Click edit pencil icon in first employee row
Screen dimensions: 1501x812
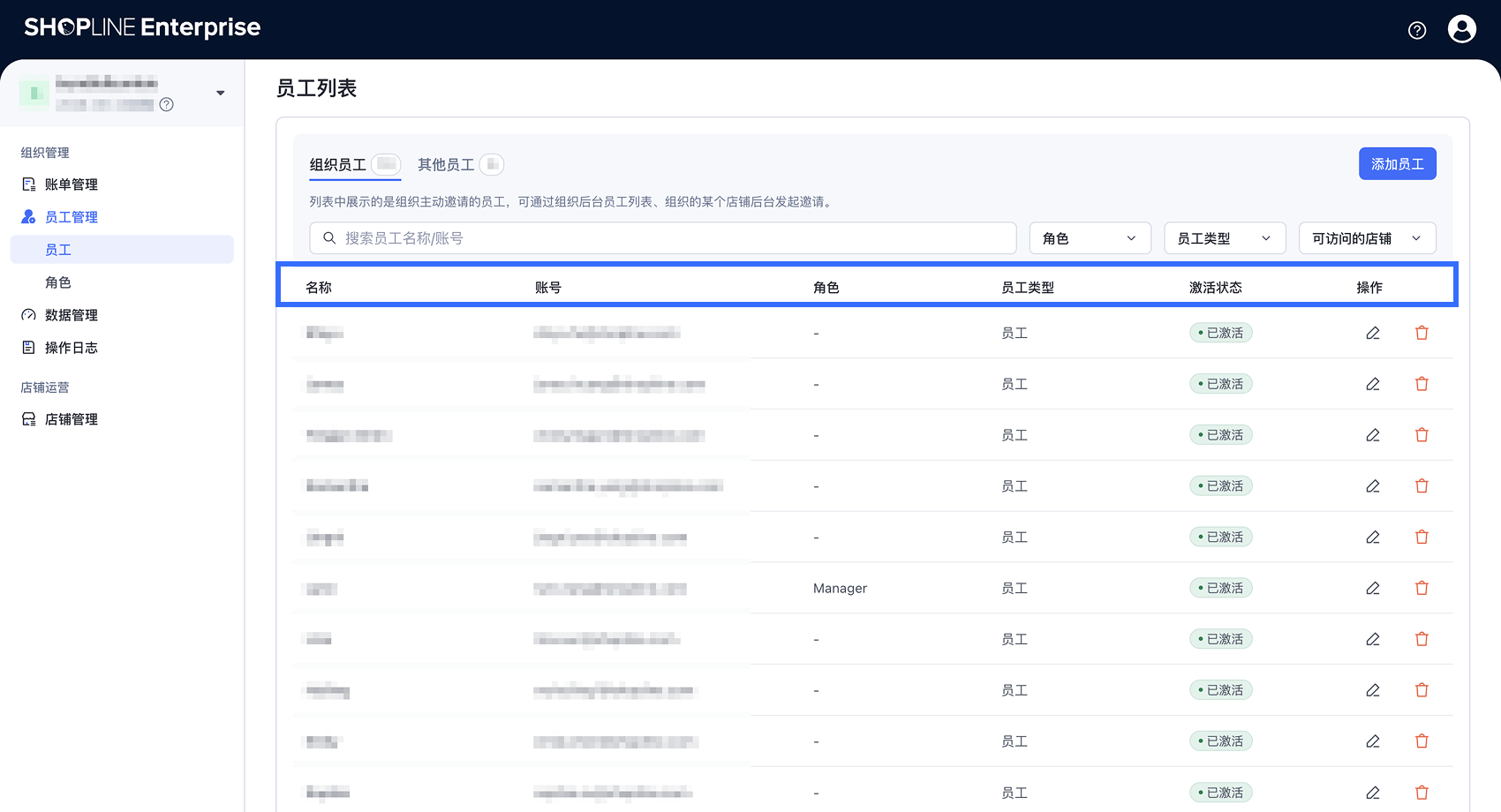(x=1373, y=333)
